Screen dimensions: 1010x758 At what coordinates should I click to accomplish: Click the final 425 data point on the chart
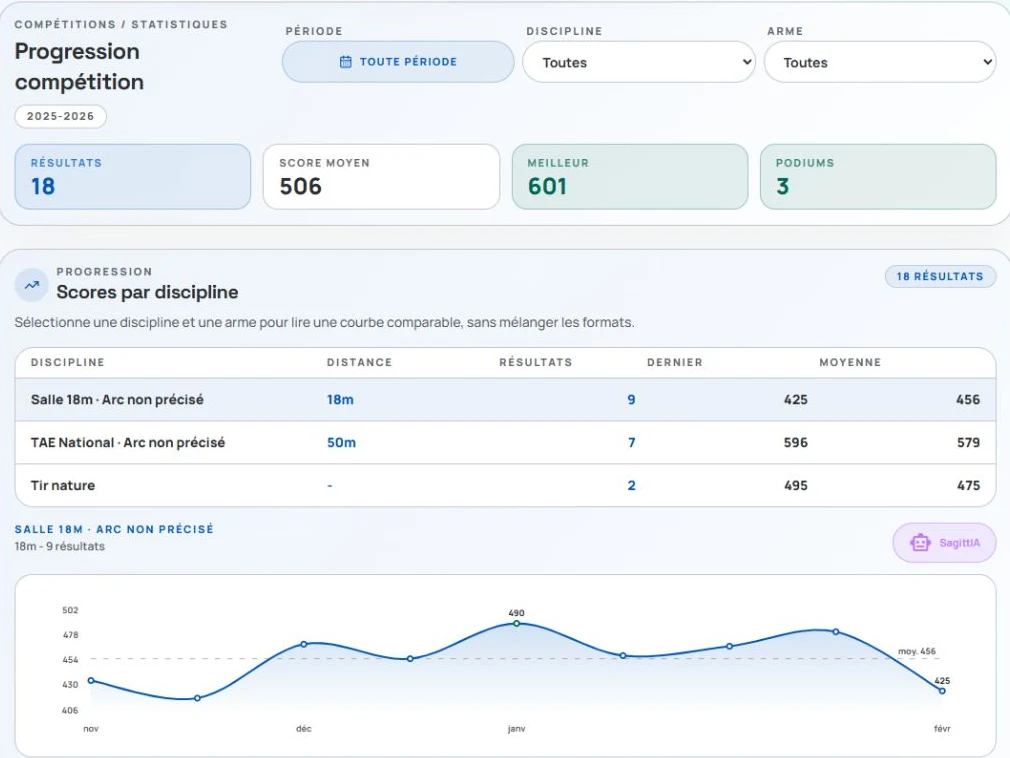click(942, 691)
